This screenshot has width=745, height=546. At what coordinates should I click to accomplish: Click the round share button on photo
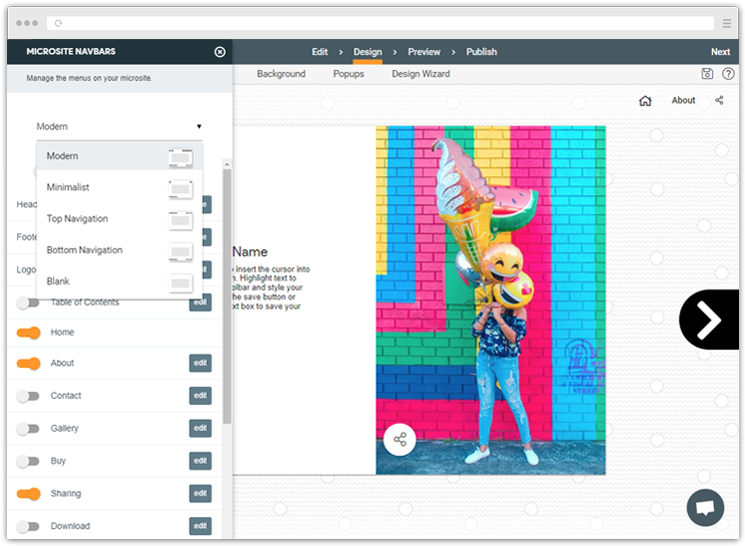pos(400,440)
